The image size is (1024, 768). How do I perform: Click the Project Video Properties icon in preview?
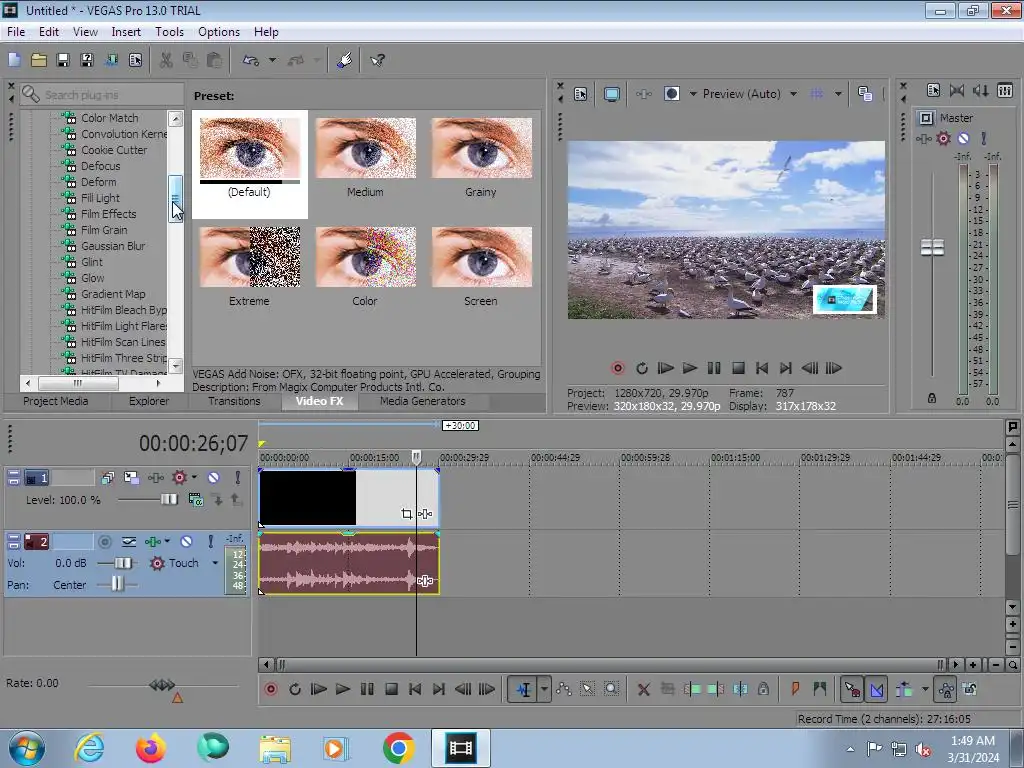pyautogui.click(x=581, y=94)
